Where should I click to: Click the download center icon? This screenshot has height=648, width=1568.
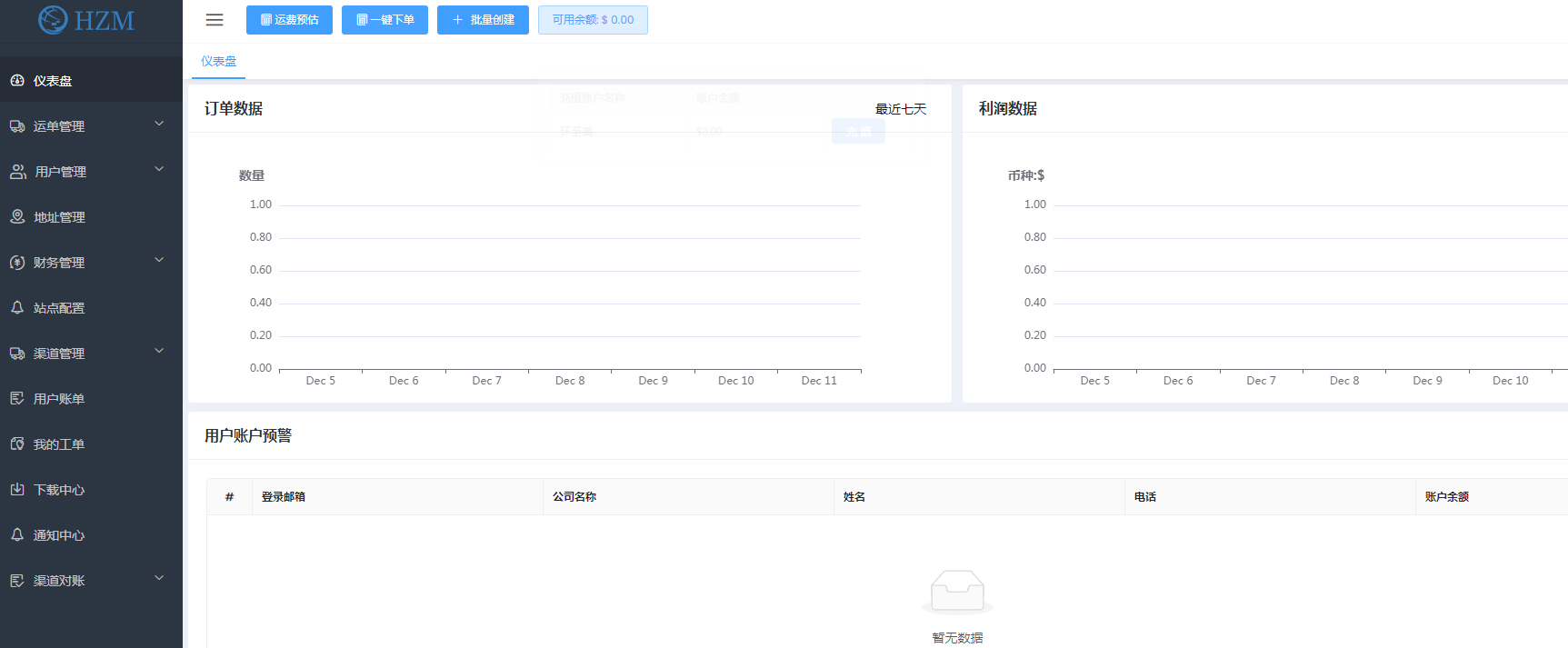[x=17, y=490]
